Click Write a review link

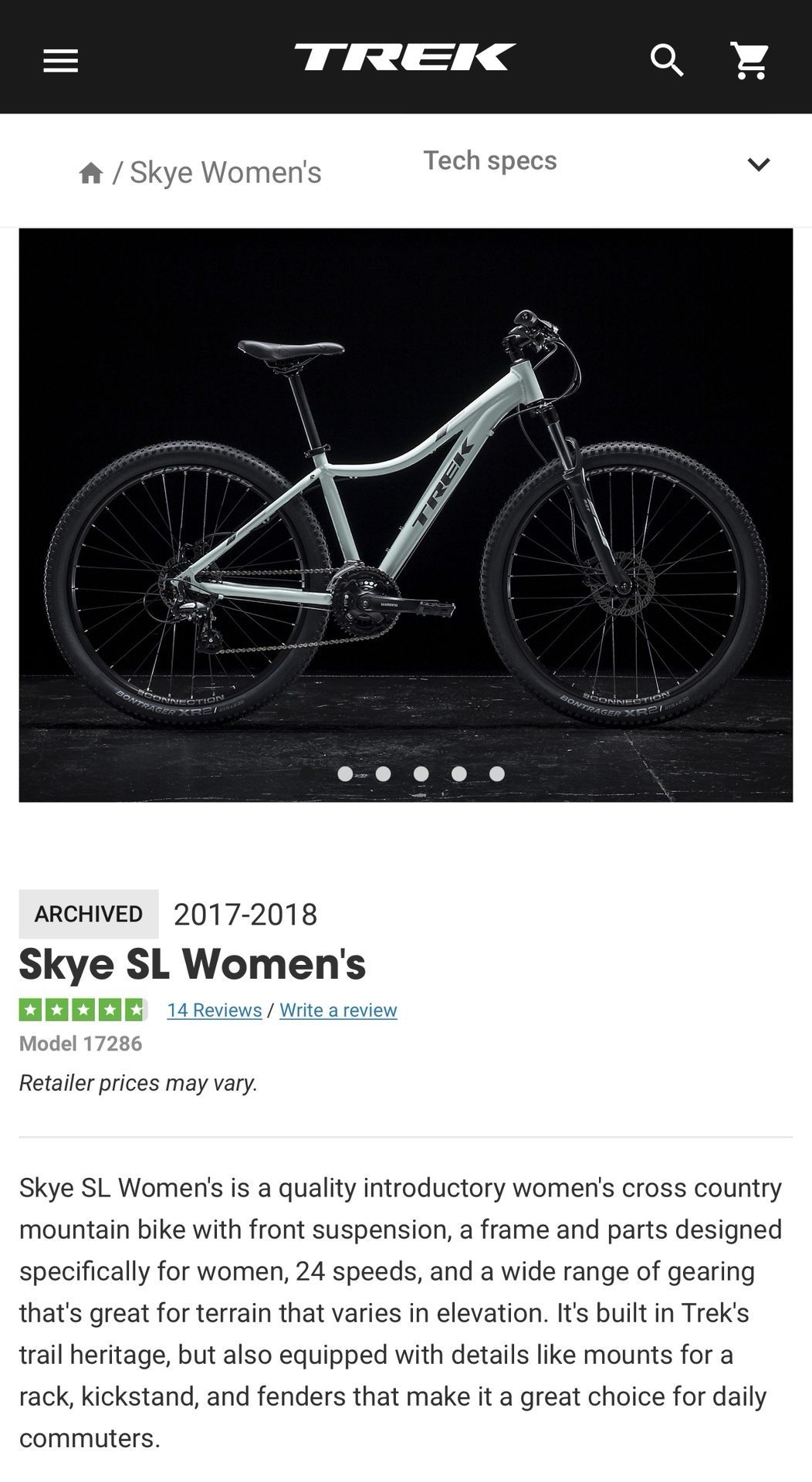pos(338,1010)
